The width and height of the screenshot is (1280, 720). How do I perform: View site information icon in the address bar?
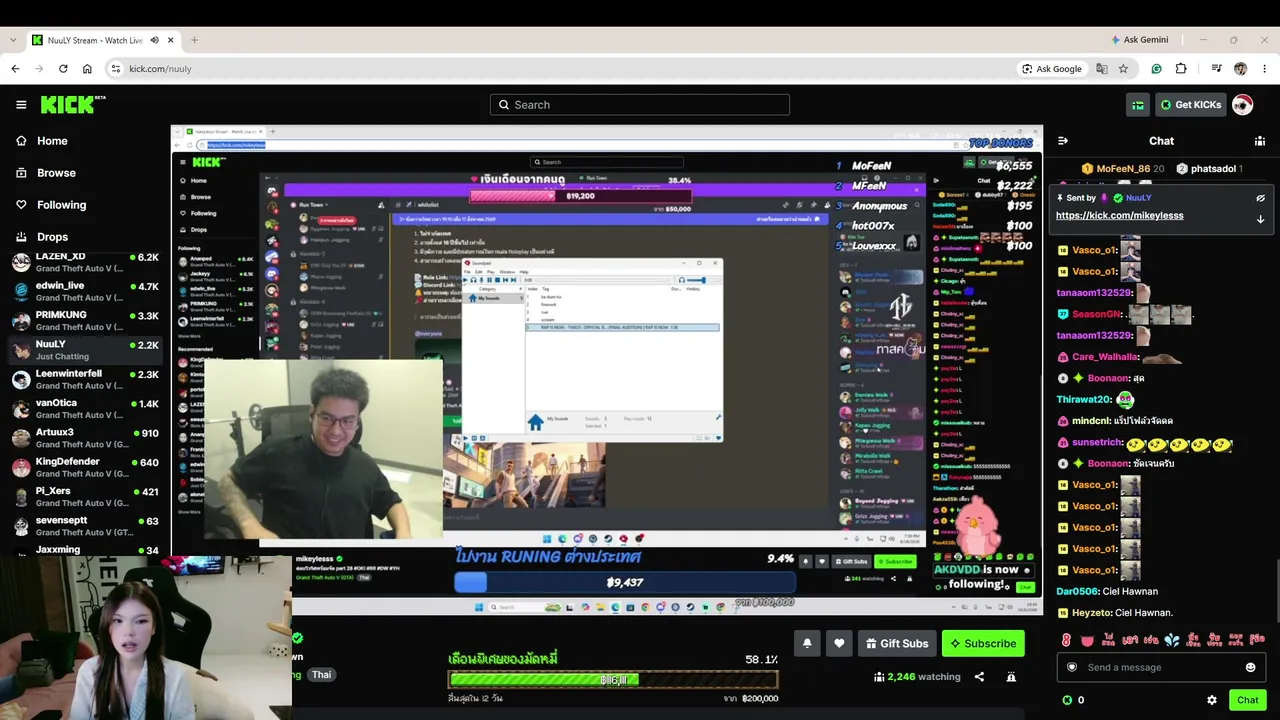[116, 68]
